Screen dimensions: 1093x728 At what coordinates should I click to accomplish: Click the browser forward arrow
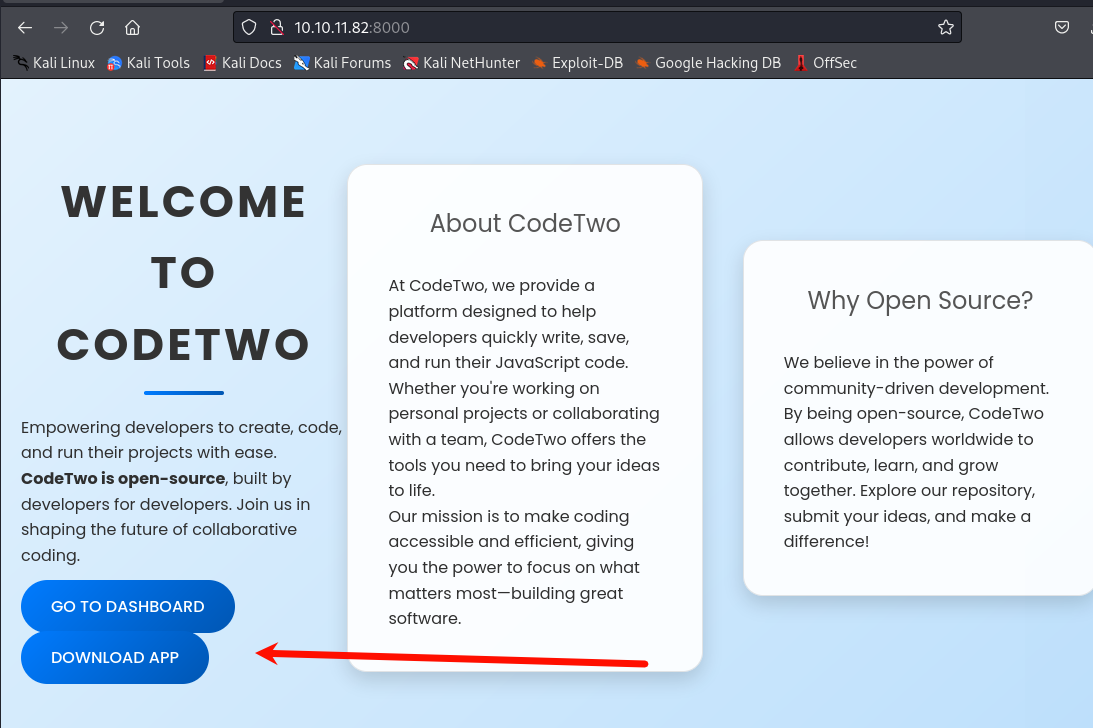coord(61,28)
